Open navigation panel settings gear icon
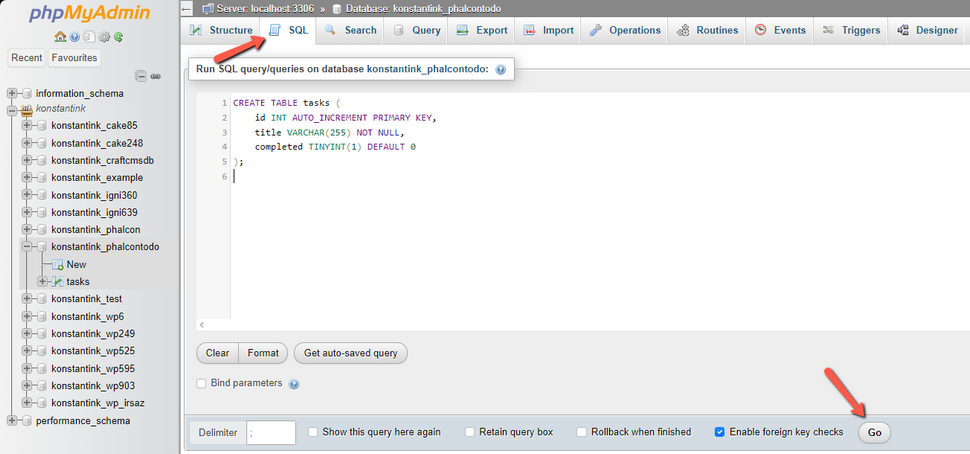The image size is (970, 454). point(104,37)
